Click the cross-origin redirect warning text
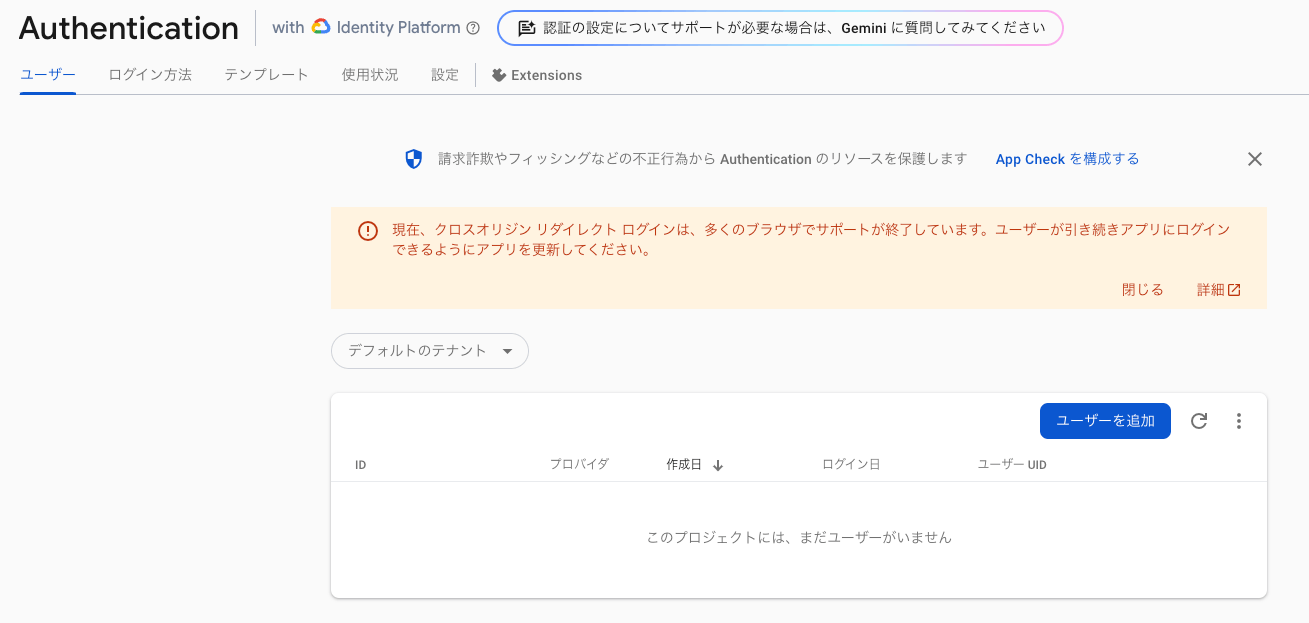1309x623 pixels. coord(811,240)
